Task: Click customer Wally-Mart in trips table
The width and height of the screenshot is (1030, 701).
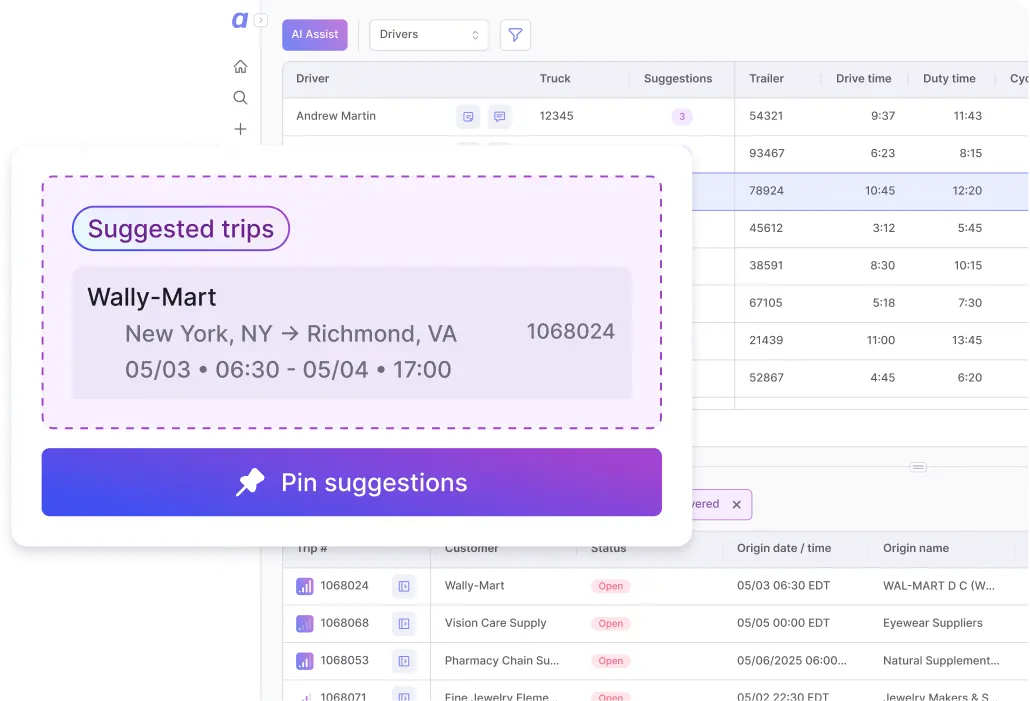Action: [474, 586]
